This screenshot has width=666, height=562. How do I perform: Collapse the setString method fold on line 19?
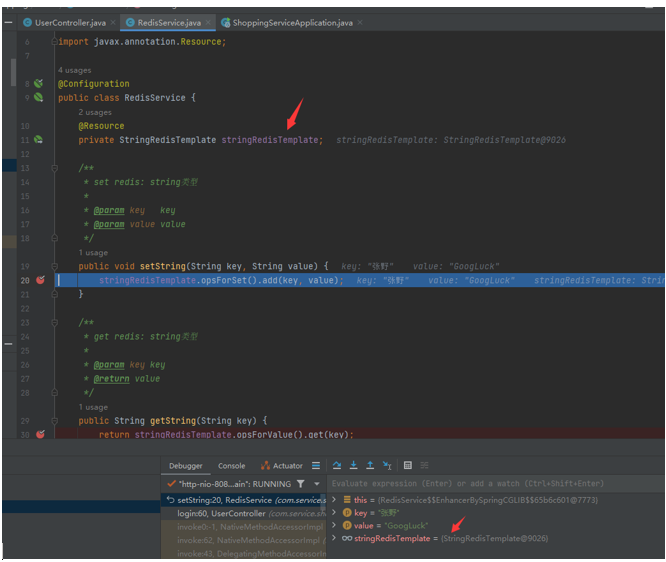54,266
